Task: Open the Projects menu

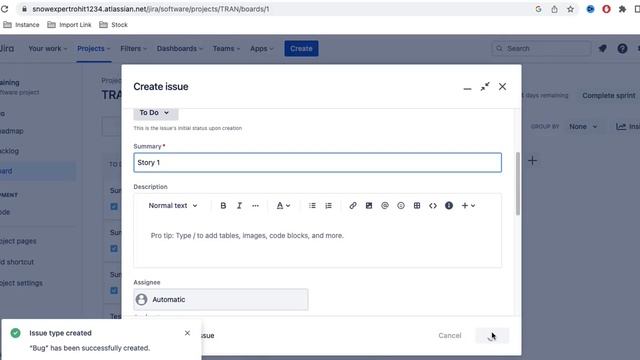Action: tap(93, 49)
